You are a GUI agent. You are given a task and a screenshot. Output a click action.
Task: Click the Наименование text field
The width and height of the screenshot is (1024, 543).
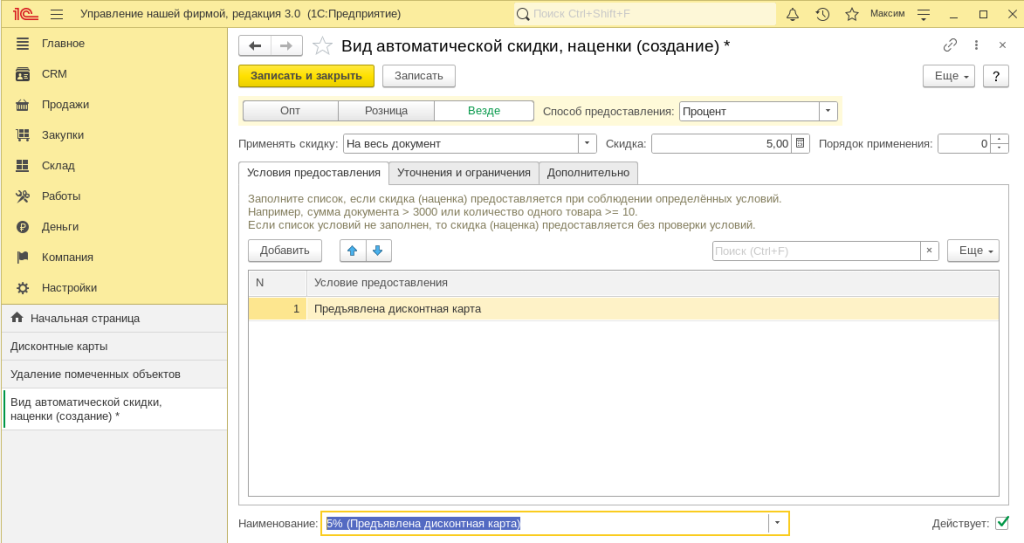(545, 523)
